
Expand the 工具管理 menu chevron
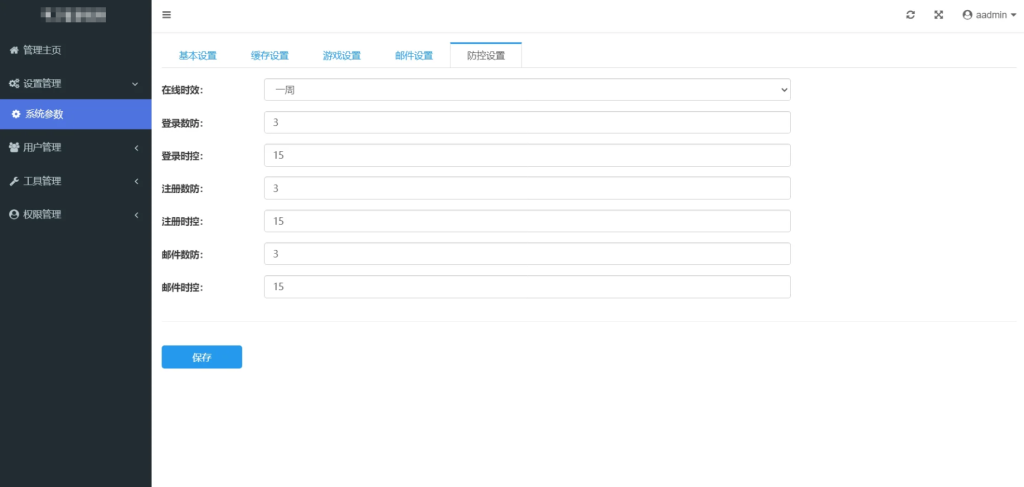coord(135,181)
